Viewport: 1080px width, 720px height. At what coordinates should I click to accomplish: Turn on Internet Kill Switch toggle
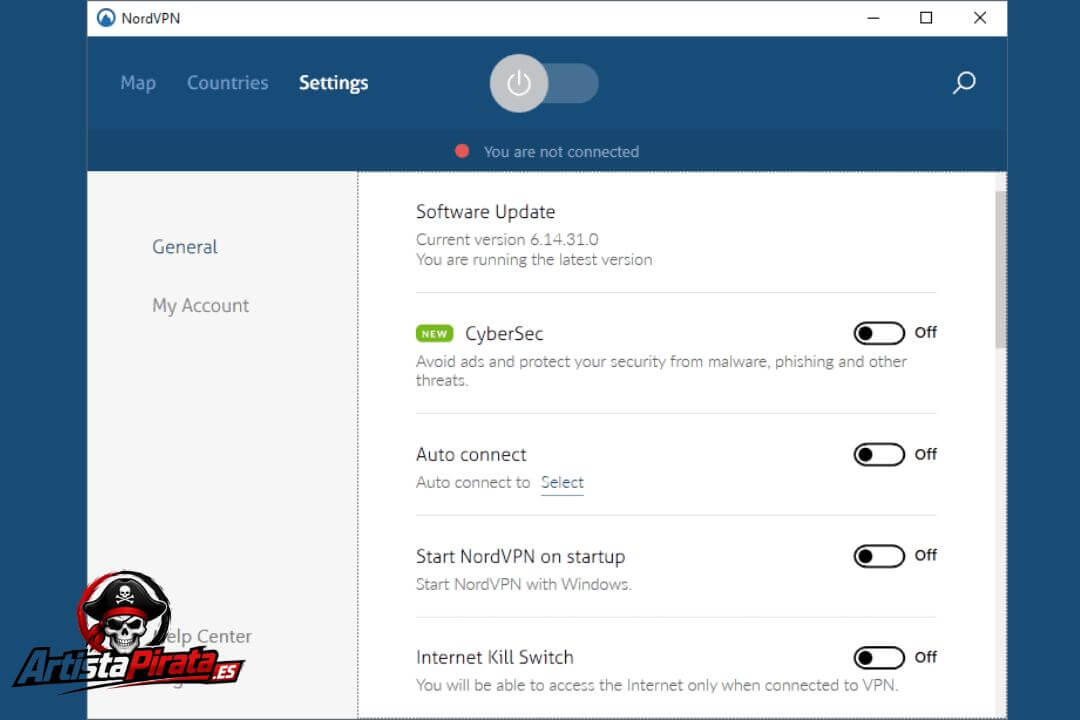point(879,657)
